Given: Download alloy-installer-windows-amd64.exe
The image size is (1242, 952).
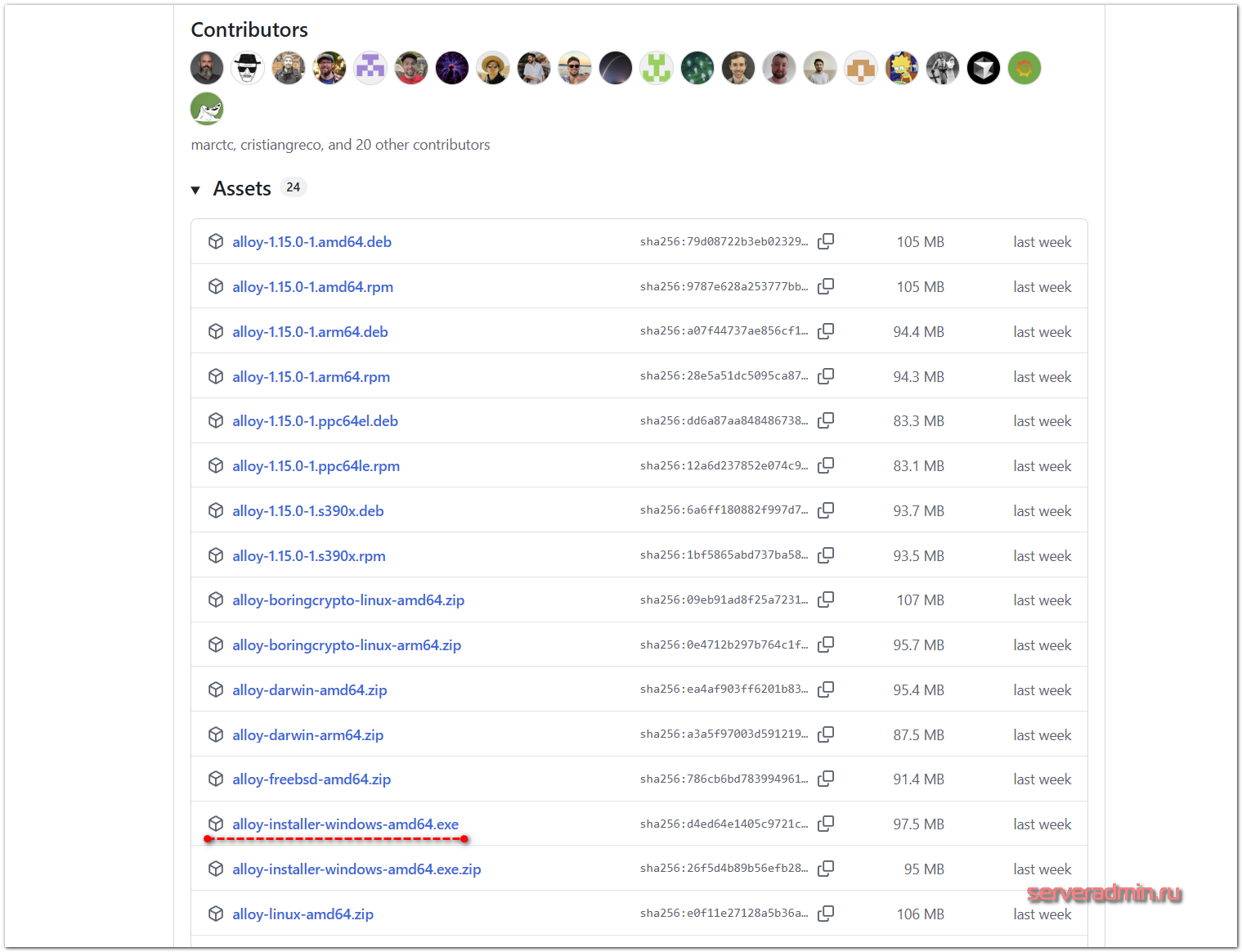Looking at the screenshot, I should [345, 824].
